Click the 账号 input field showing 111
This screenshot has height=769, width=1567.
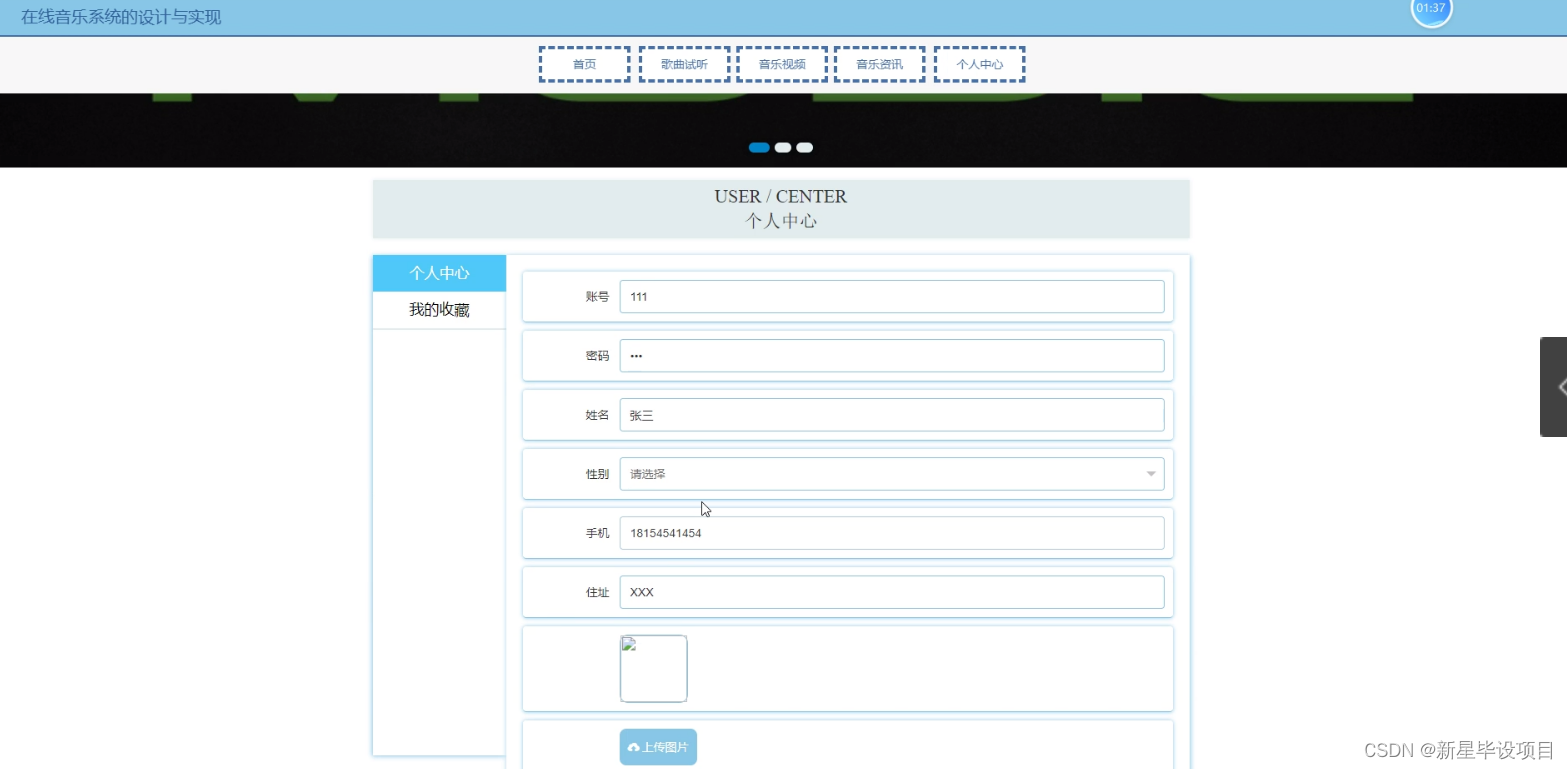coord(891,296)
